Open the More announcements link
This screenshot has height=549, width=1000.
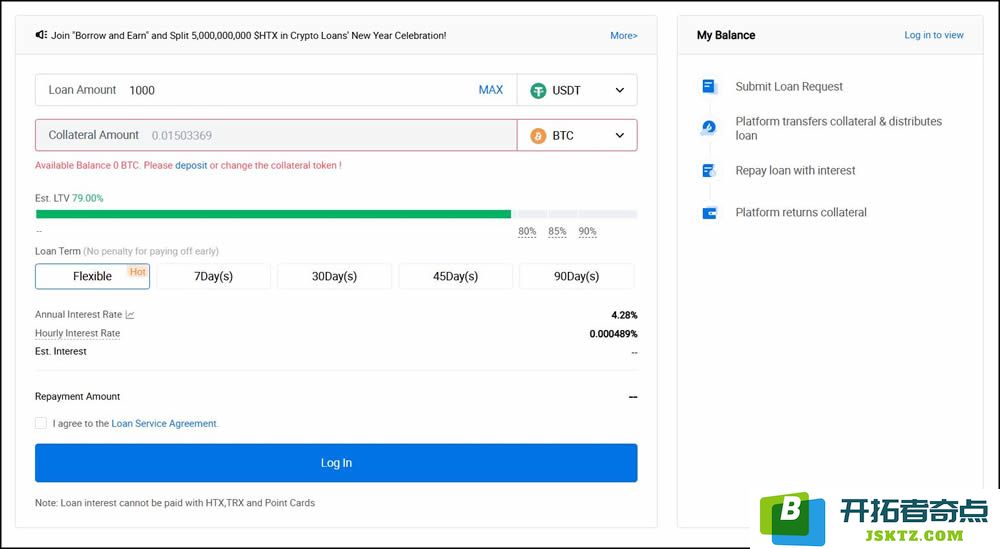click(x=624, y=36)
